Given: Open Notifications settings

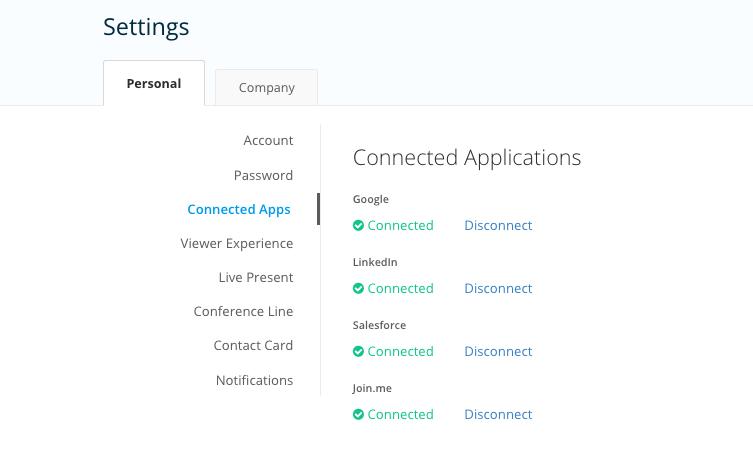Looking at the screenshot, I should pos(255,380).
